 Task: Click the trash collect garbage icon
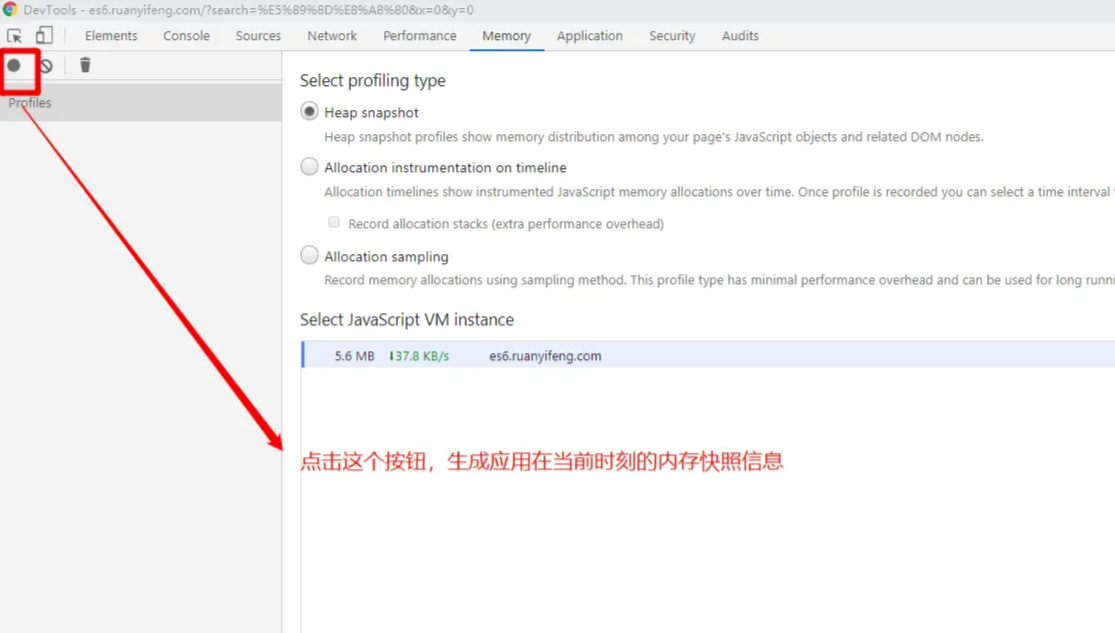[85, 65]
